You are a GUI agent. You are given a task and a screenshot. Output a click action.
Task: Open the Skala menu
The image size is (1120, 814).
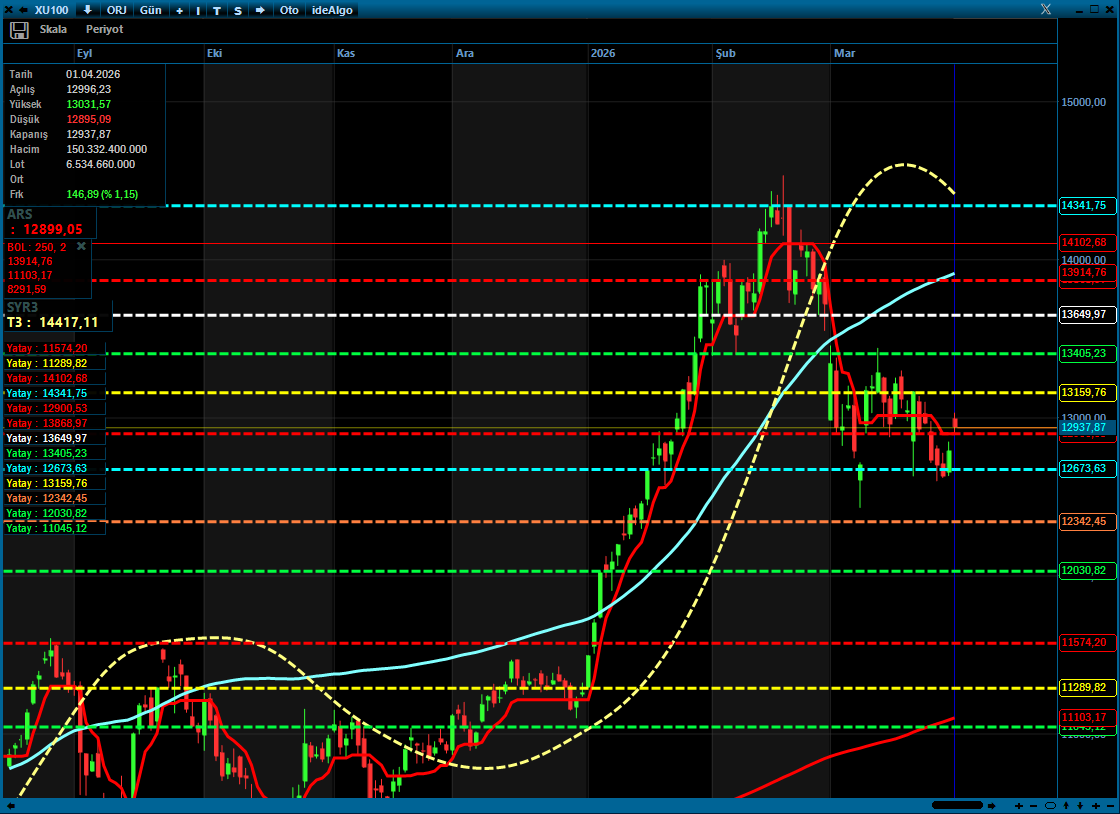[54, 29]
